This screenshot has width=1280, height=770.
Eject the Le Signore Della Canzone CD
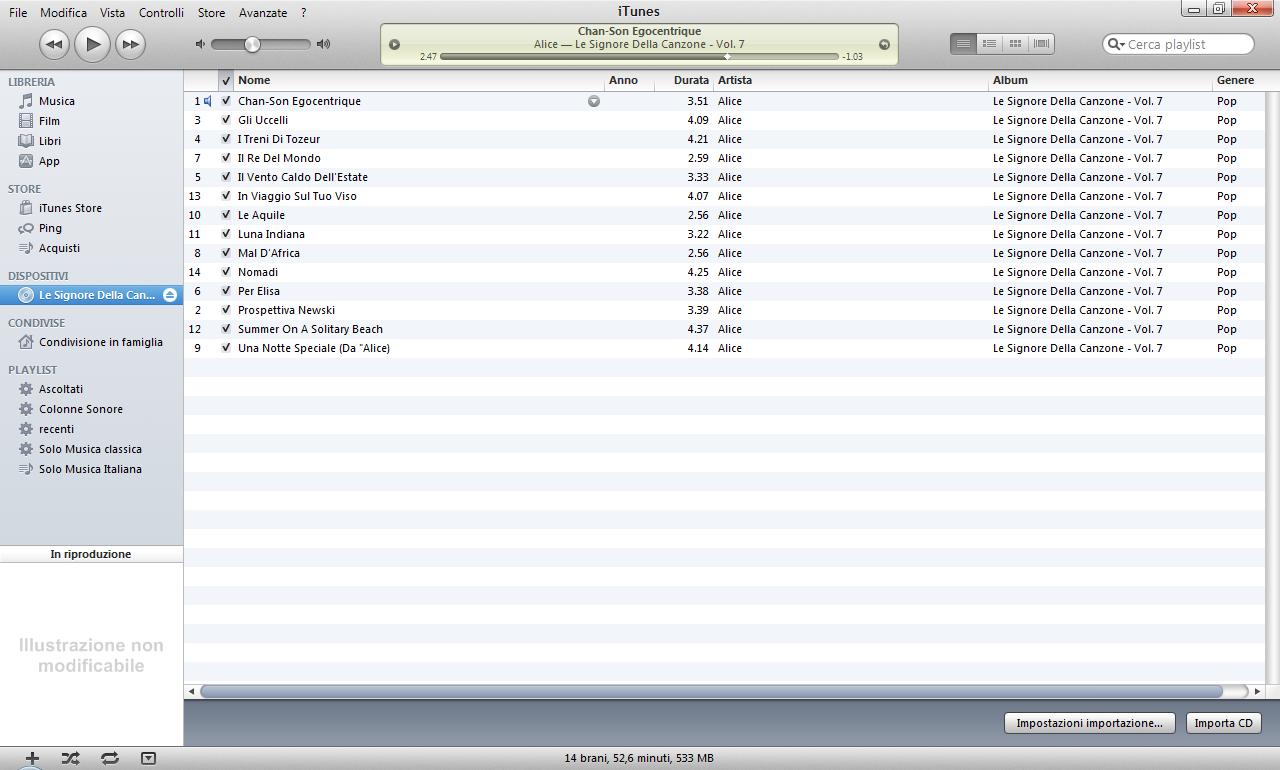tap(170, 295)
